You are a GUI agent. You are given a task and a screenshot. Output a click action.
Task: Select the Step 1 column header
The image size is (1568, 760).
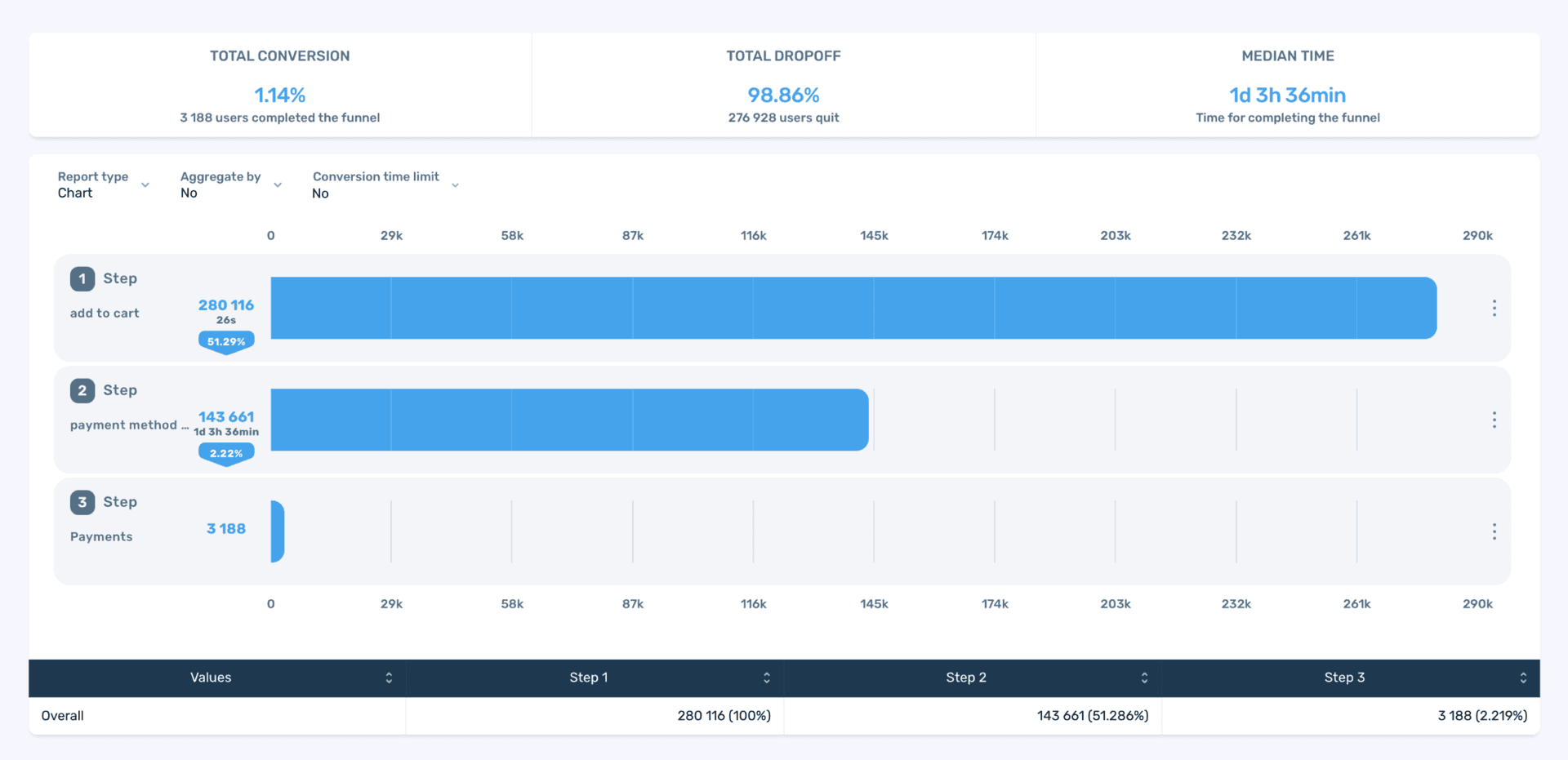[588, 678]
